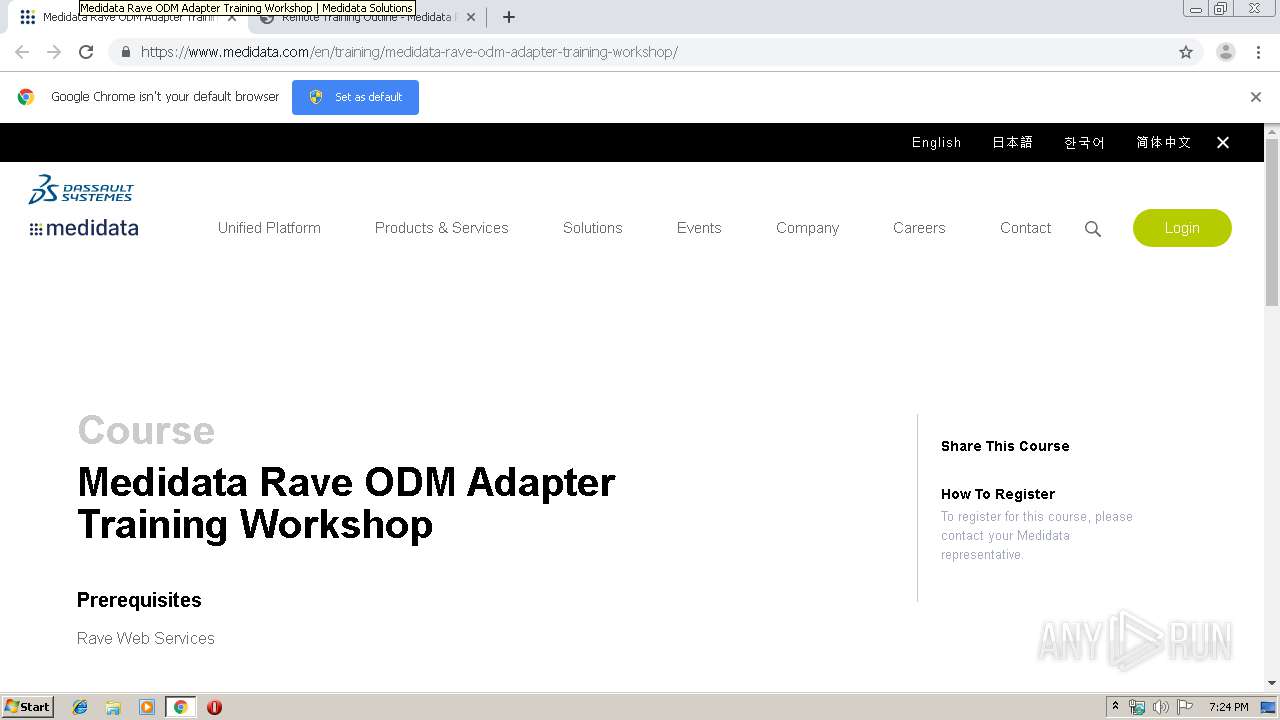
Task: Click the scrollbar up arrow
Action: point(1272,131)
